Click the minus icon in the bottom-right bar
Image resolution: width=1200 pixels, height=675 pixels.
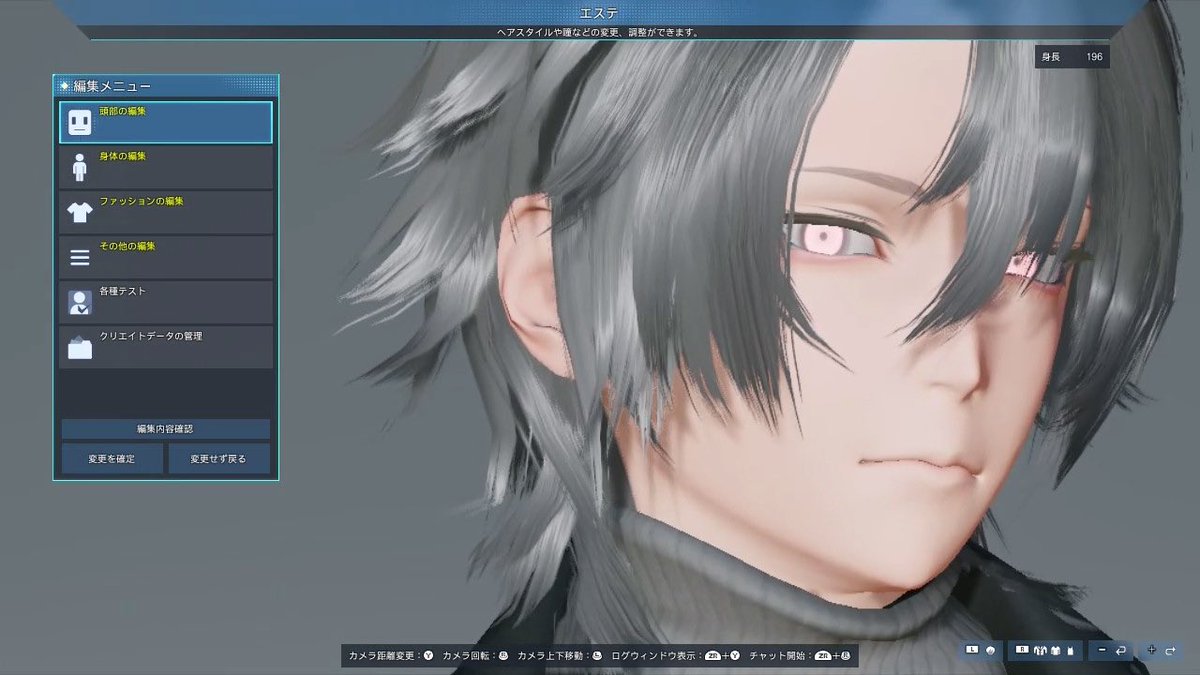click(1102, 650)
